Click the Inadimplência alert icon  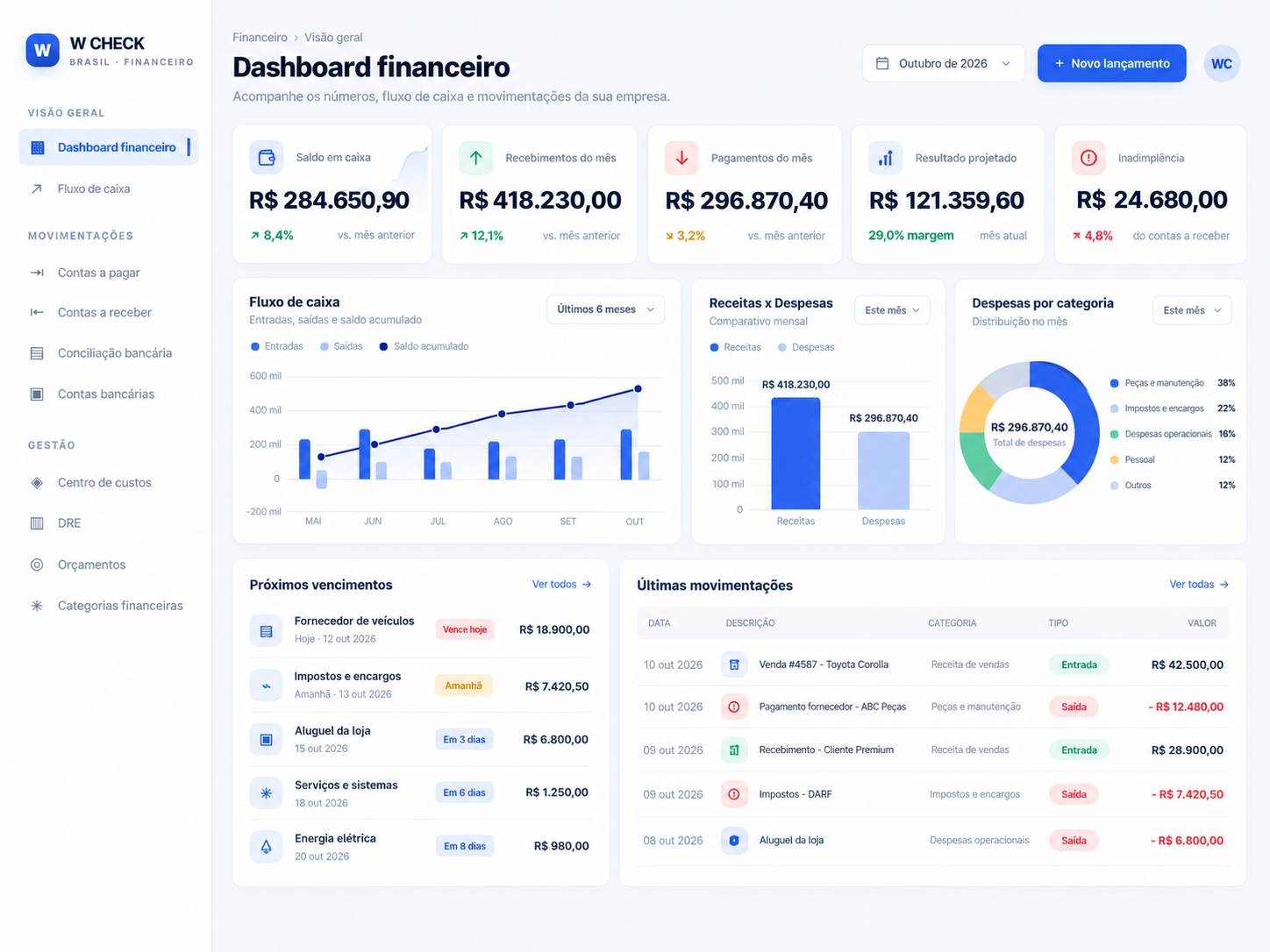click(1088, 158)
